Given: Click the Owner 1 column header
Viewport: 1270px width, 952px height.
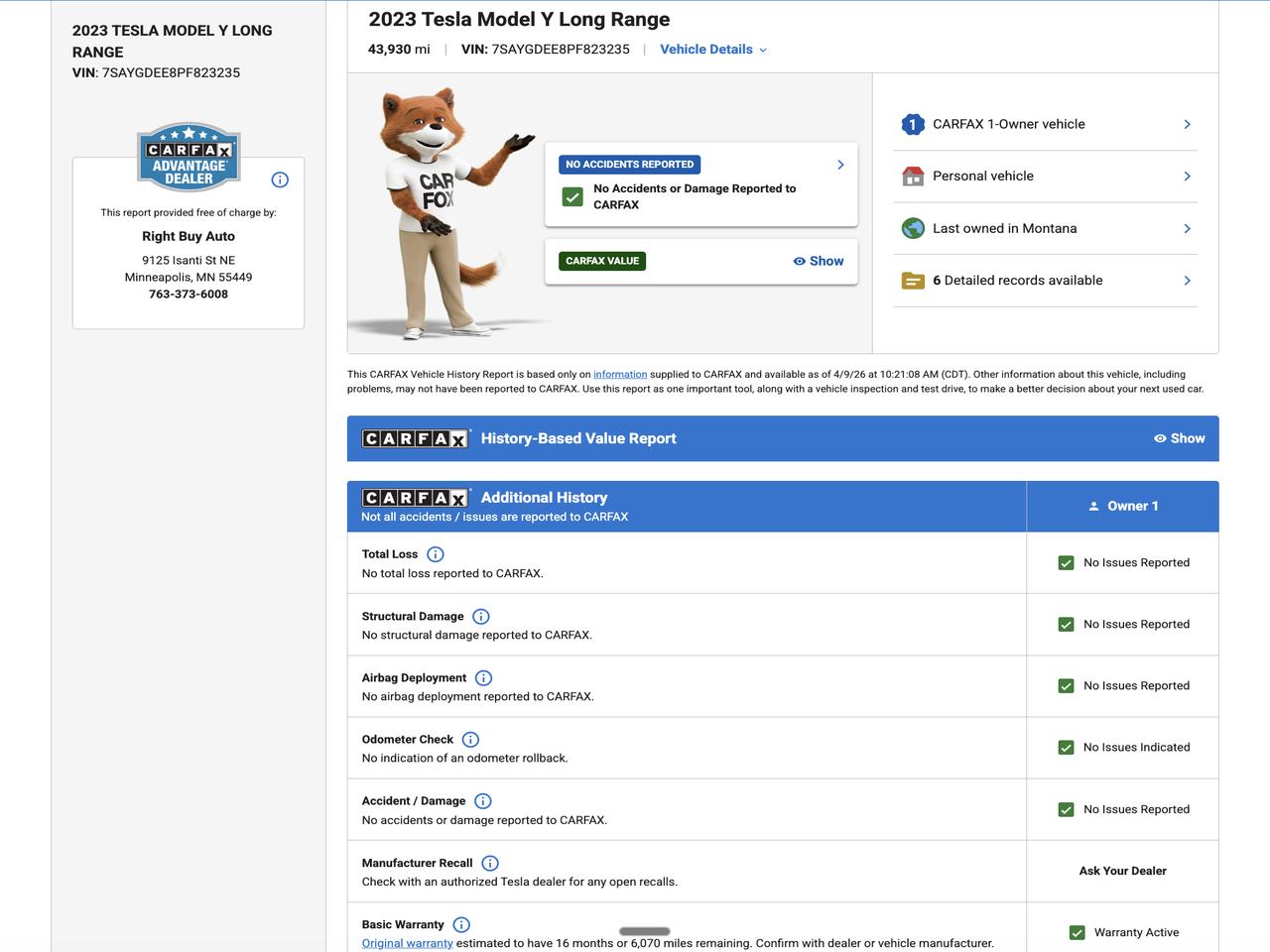Looking at the screenshot, I should pyautogui.click(x=1122, y=506).
